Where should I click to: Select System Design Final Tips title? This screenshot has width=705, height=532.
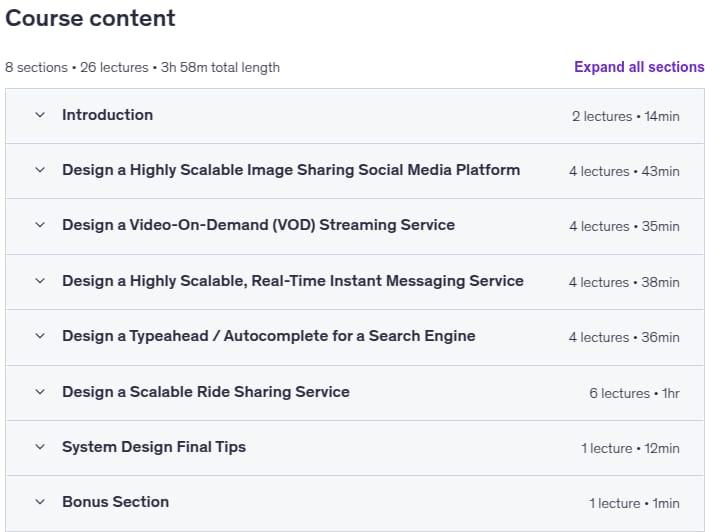pyautogui.click(x=154, y=447)
